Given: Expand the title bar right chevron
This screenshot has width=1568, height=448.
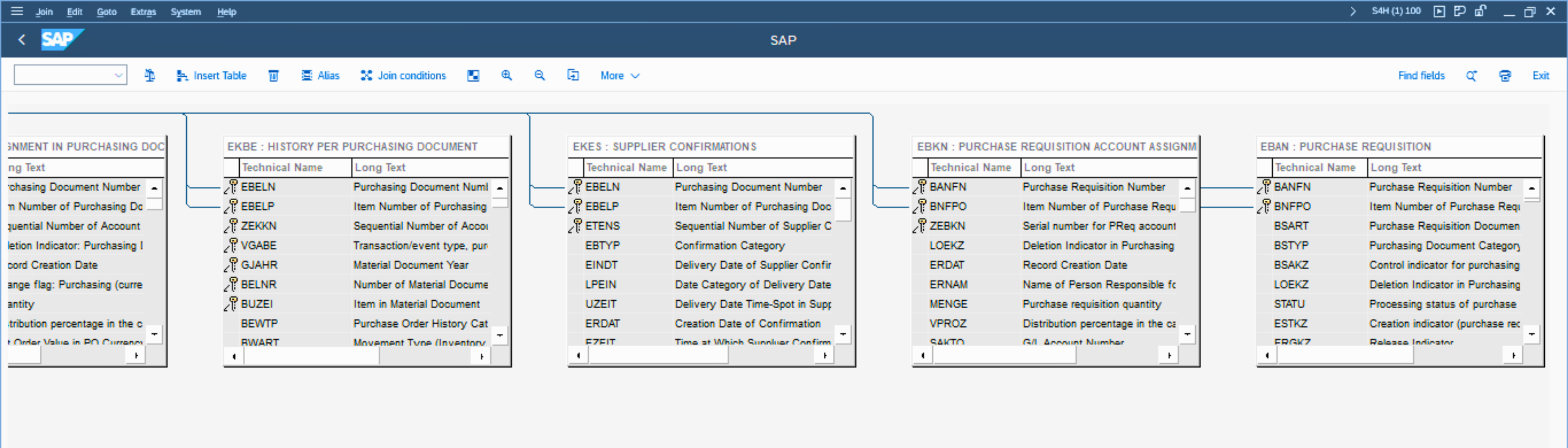Looking at the screenshot, I should pyautogui.click(x=1353, y=11).
